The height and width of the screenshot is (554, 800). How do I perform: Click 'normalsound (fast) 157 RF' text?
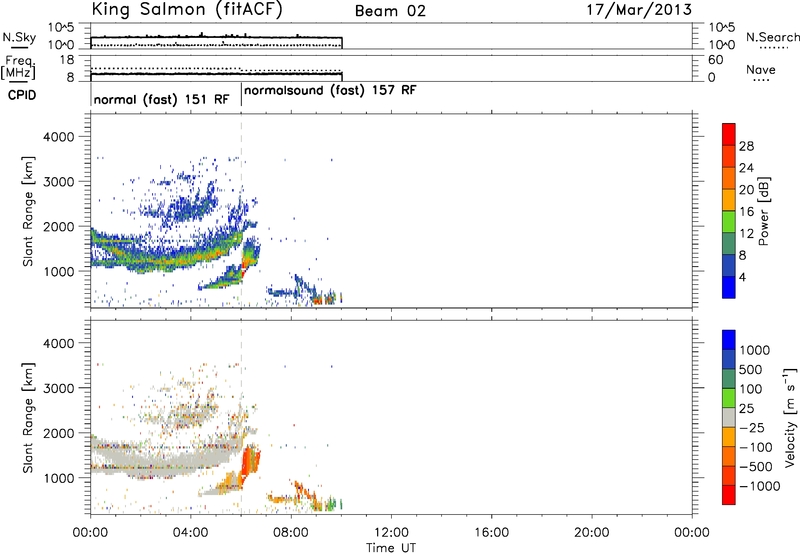330,90
